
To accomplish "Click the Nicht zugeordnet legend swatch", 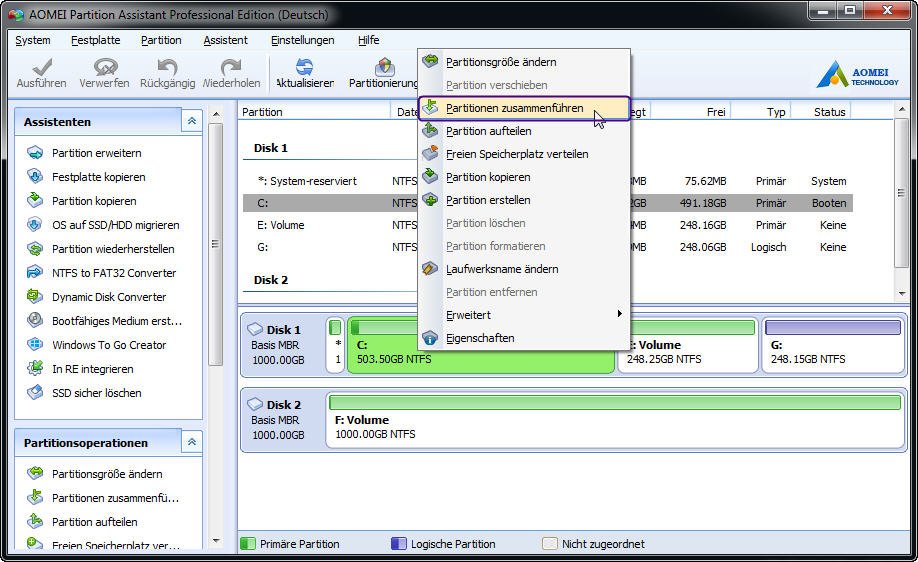I will (x=550, y=543).
